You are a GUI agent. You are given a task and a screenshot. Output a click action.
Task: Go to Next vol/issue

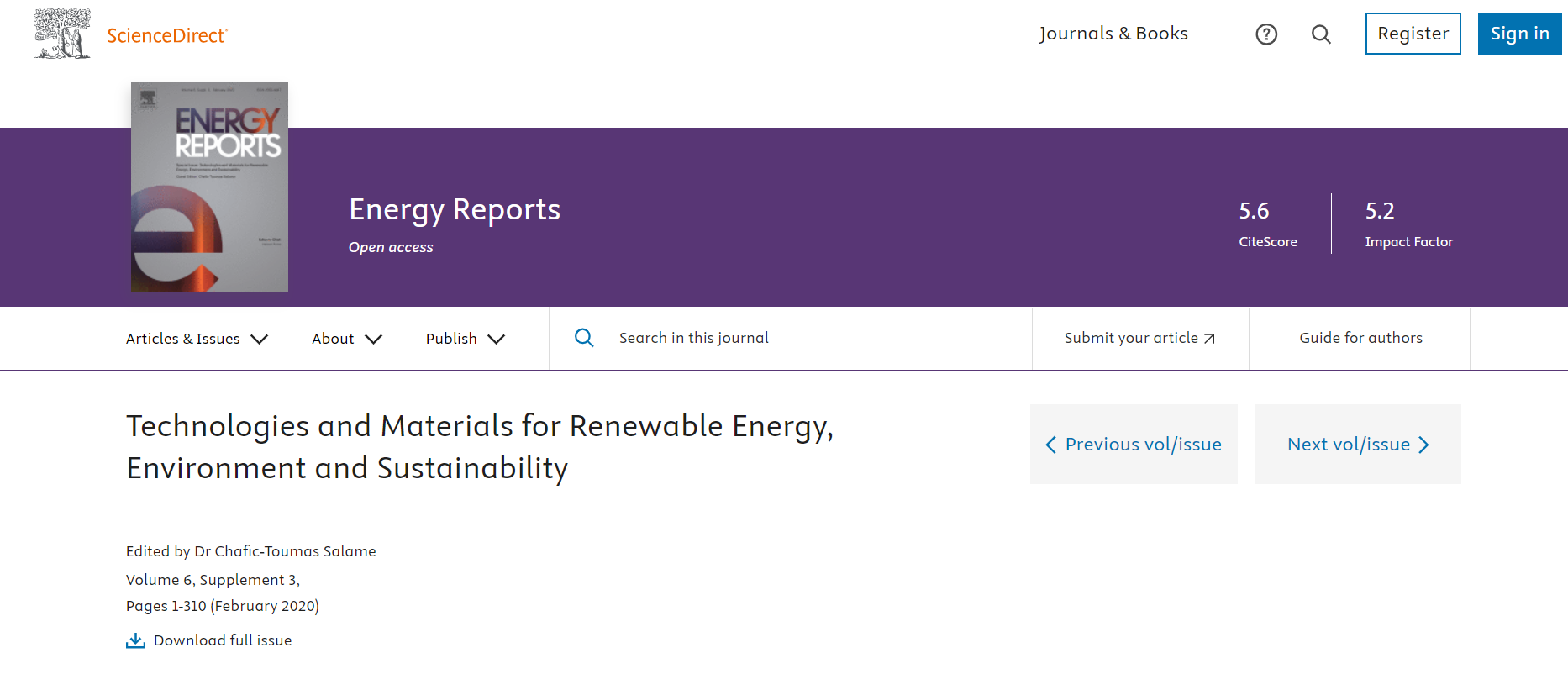tap(1358, 444)
